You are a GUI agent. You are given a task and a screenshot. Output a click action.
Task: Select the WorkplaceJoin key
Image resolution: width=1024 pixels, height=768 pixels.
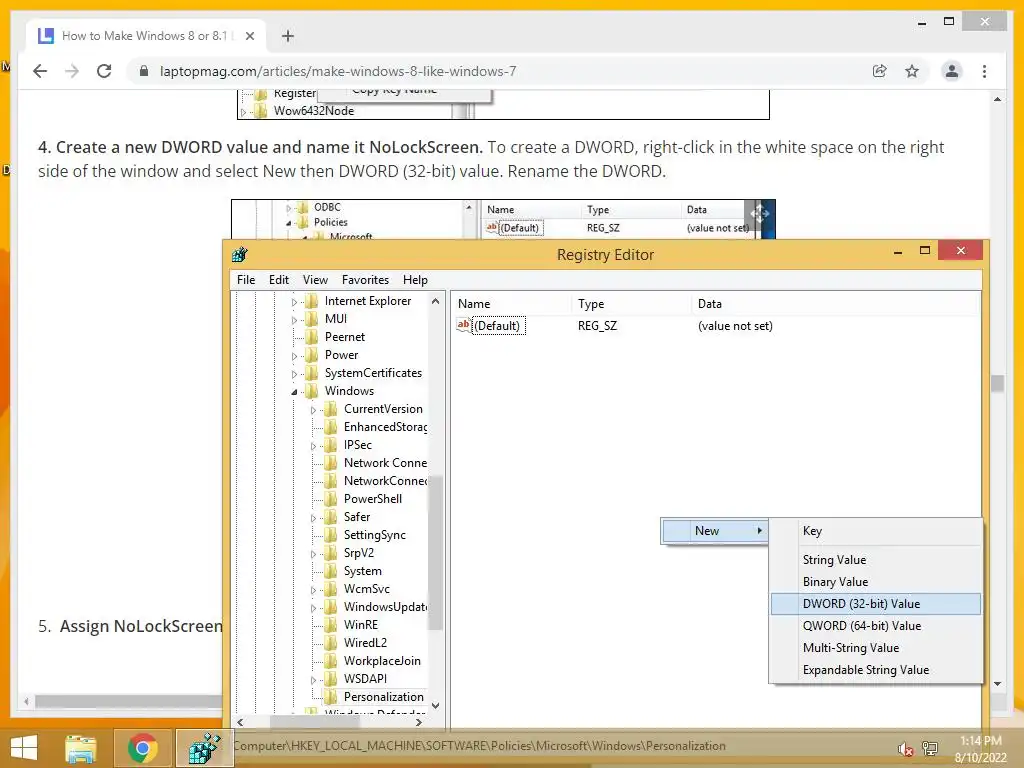[x=382, y=661]
